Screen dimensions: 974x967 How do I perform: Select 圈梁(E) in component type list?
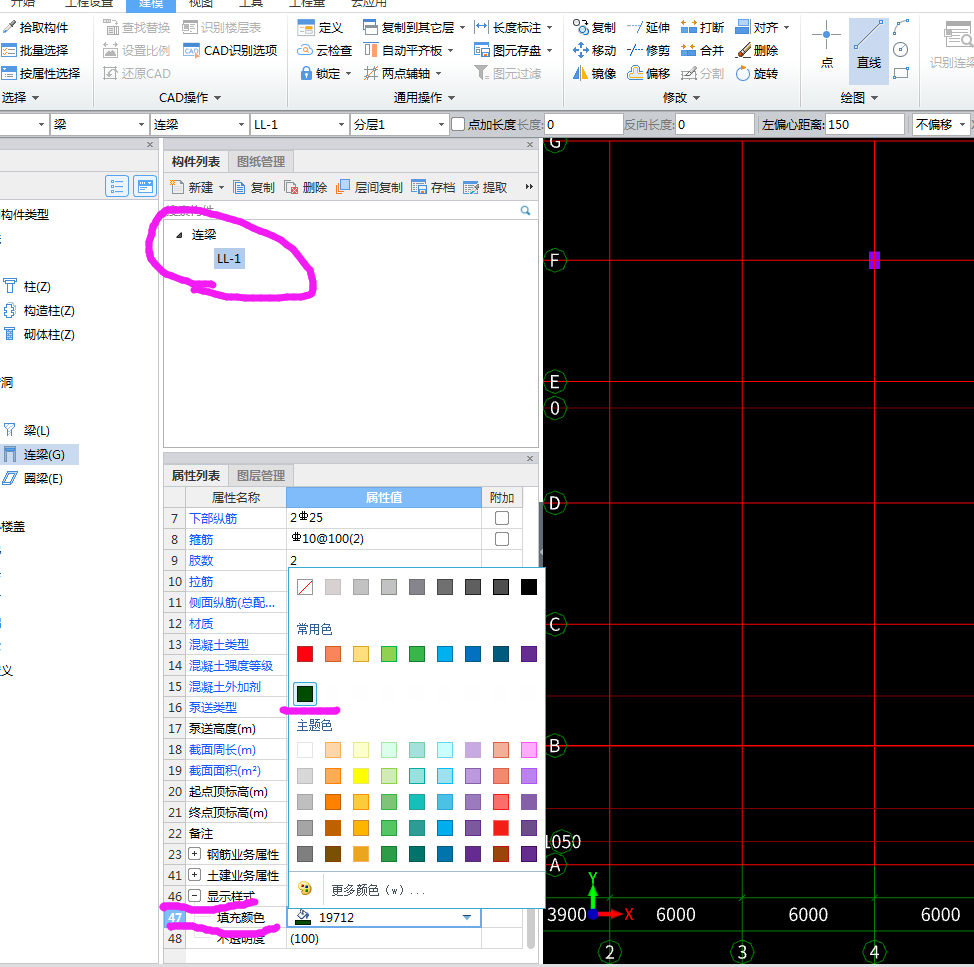point(34,479)
